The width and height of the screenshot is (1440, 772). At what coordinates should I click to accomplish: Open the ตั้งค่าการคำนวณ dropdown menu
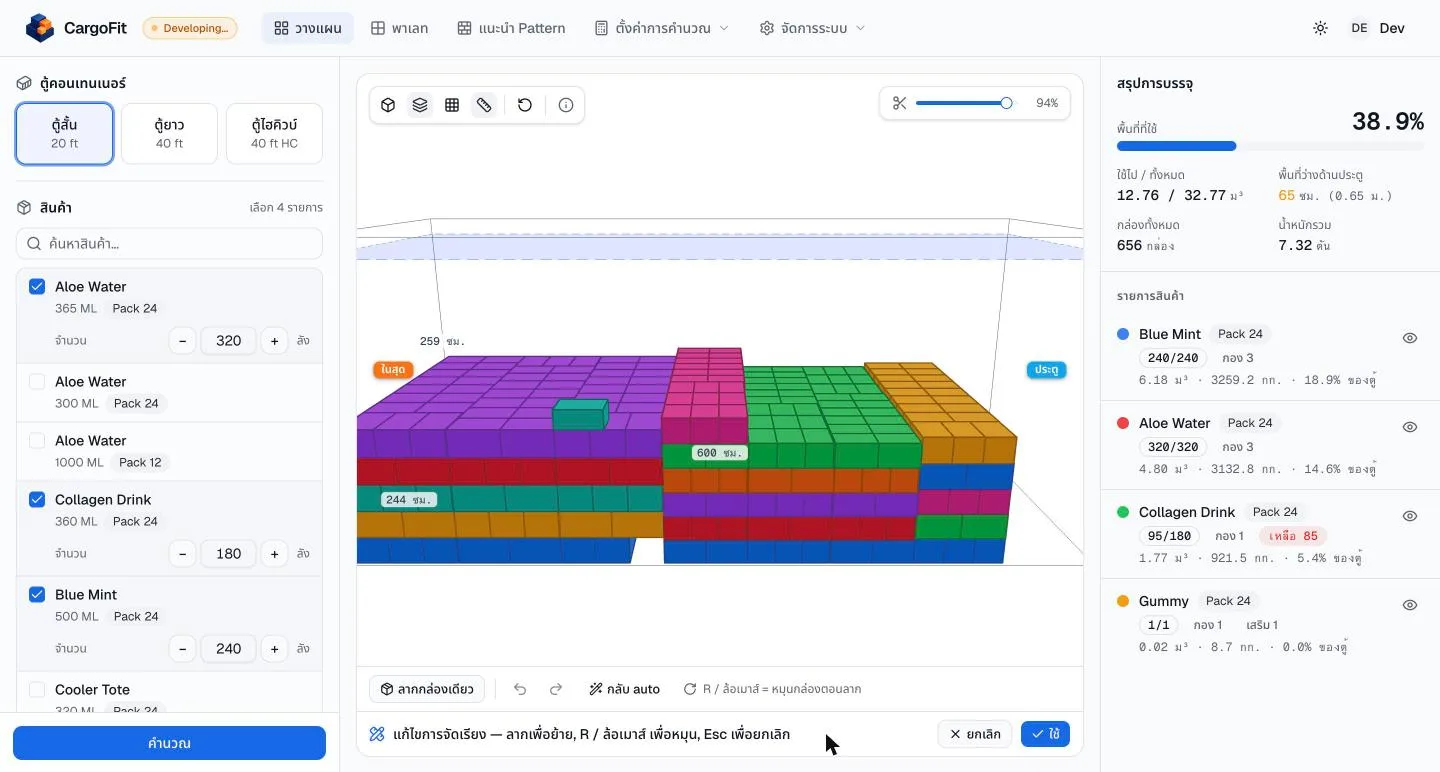coord(661,28)
